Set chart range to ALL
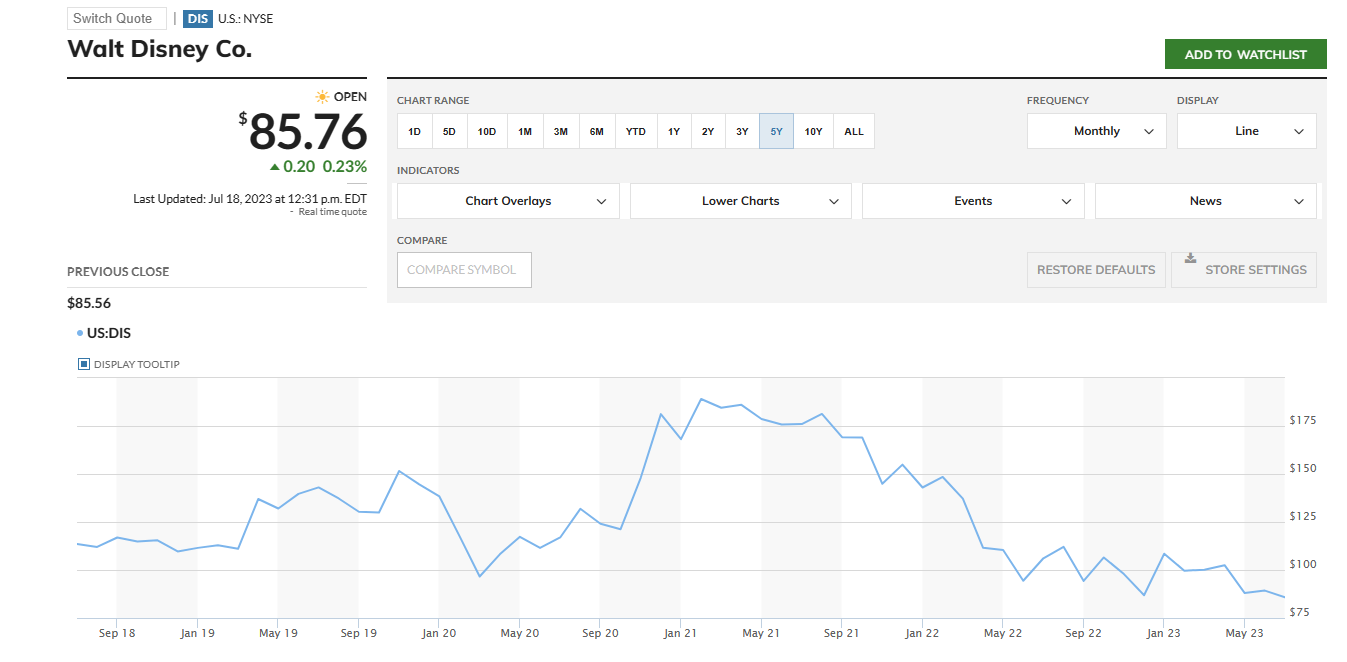The height and width of the screenshot is (662, 1347). point(854,131)
